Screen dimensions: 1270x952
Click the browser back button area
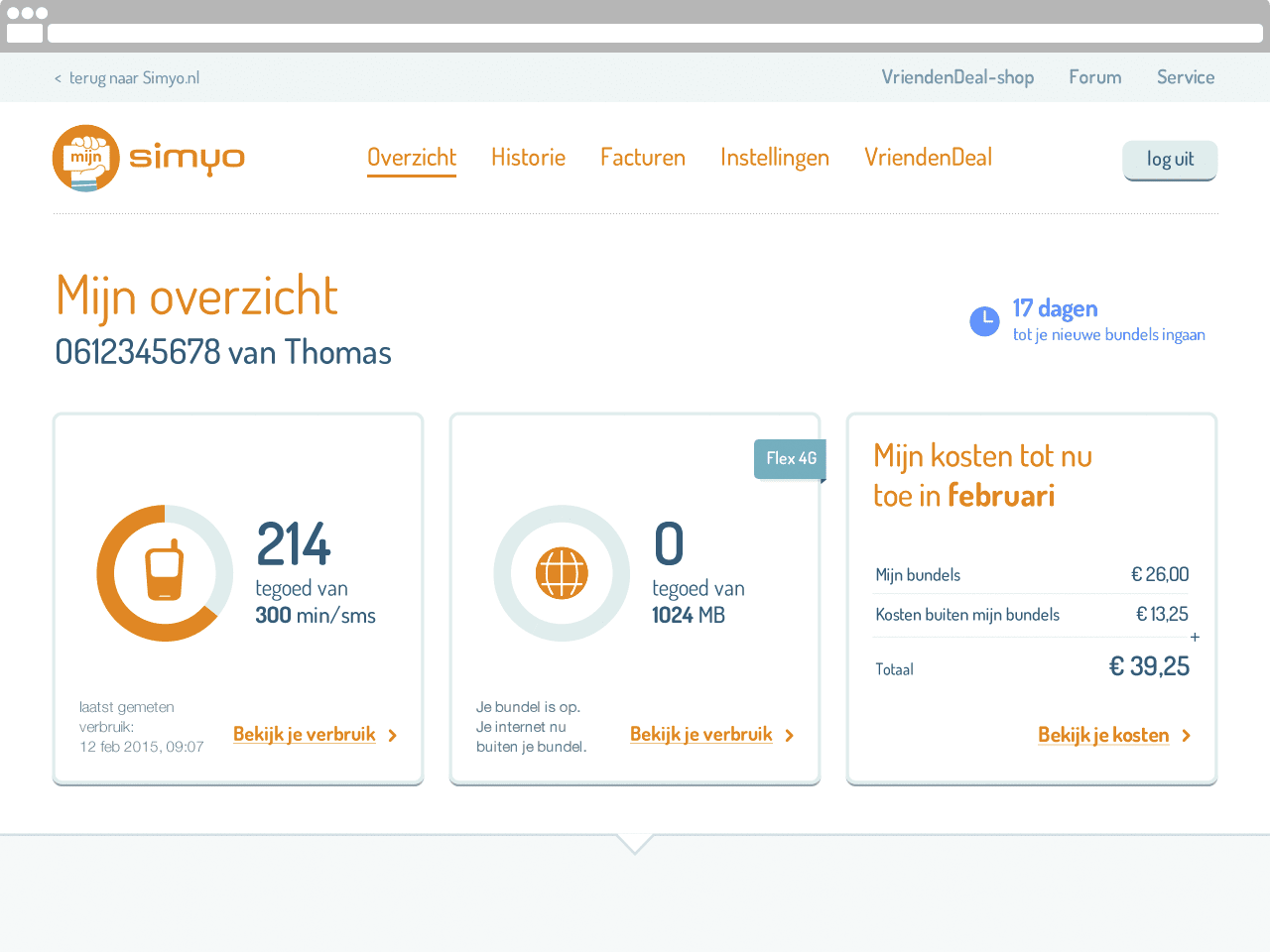point(25,34)
